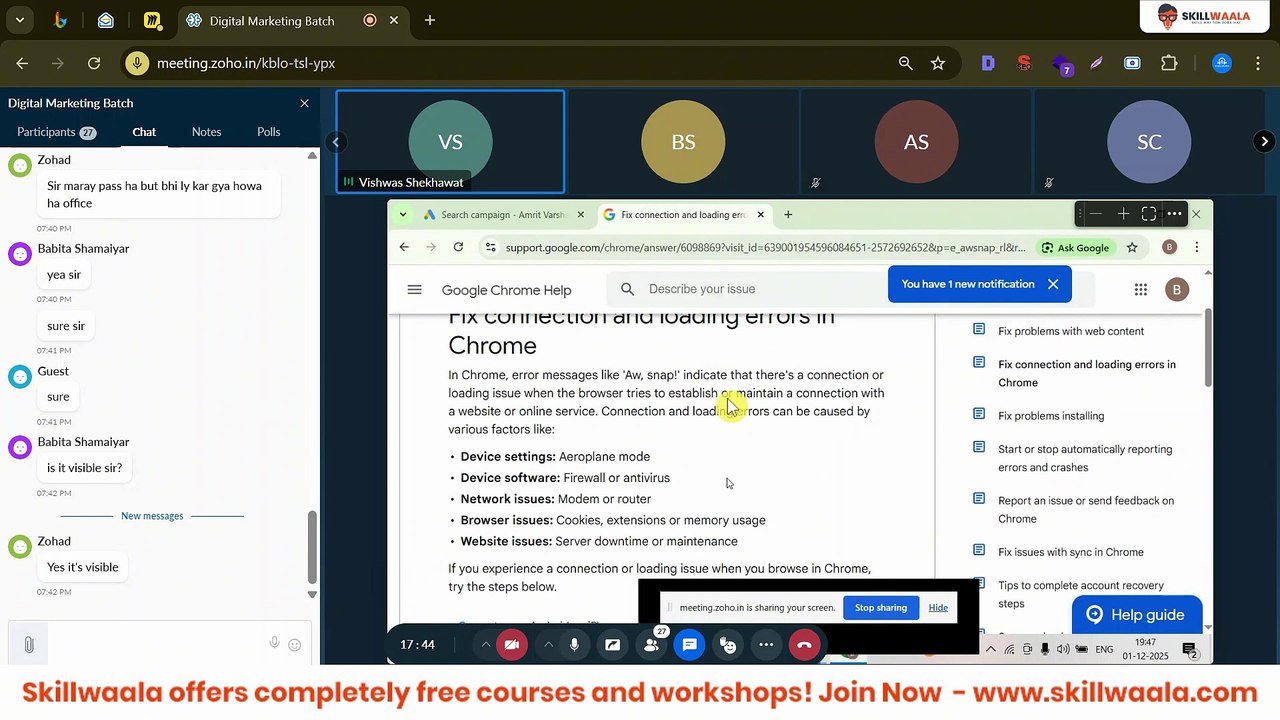
Task: Click Stop sharing button
Action: tap(880, 607)
